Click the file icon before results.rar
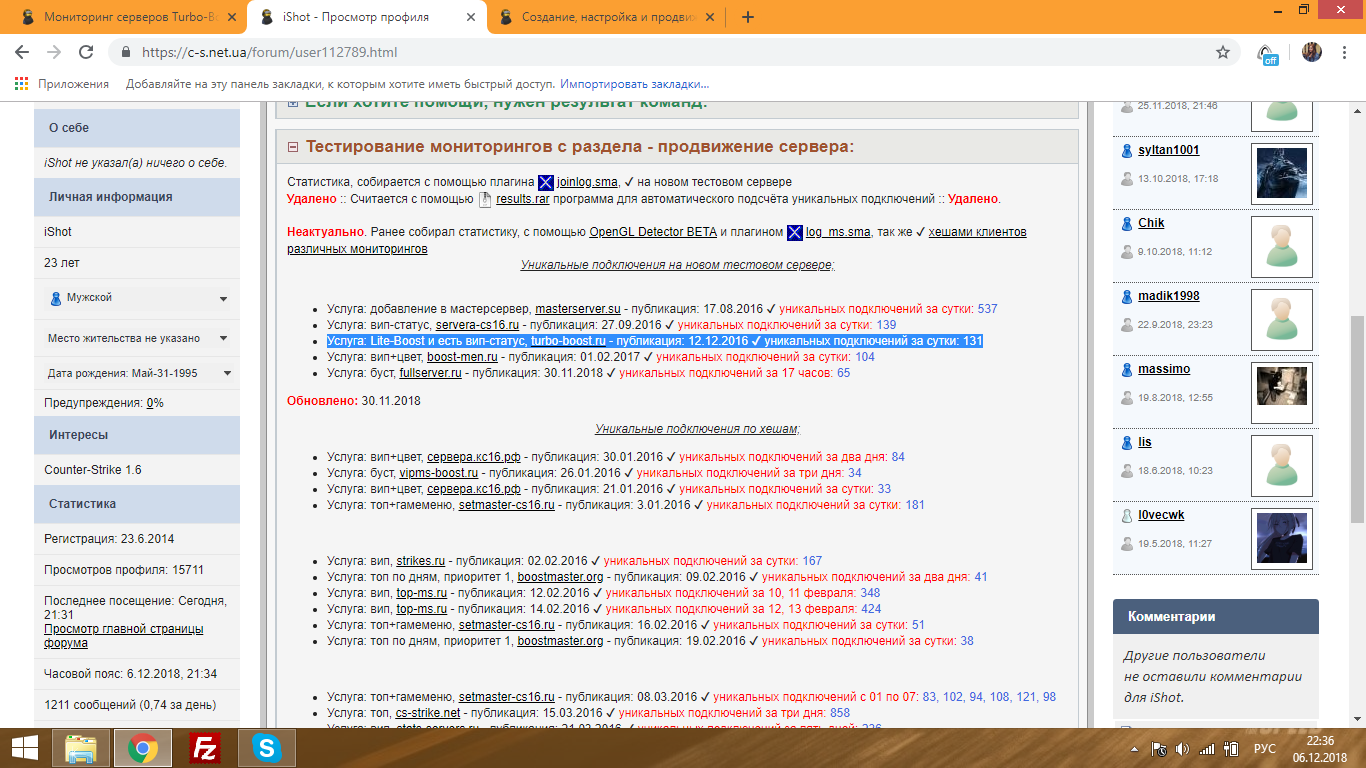 [485, 199]
